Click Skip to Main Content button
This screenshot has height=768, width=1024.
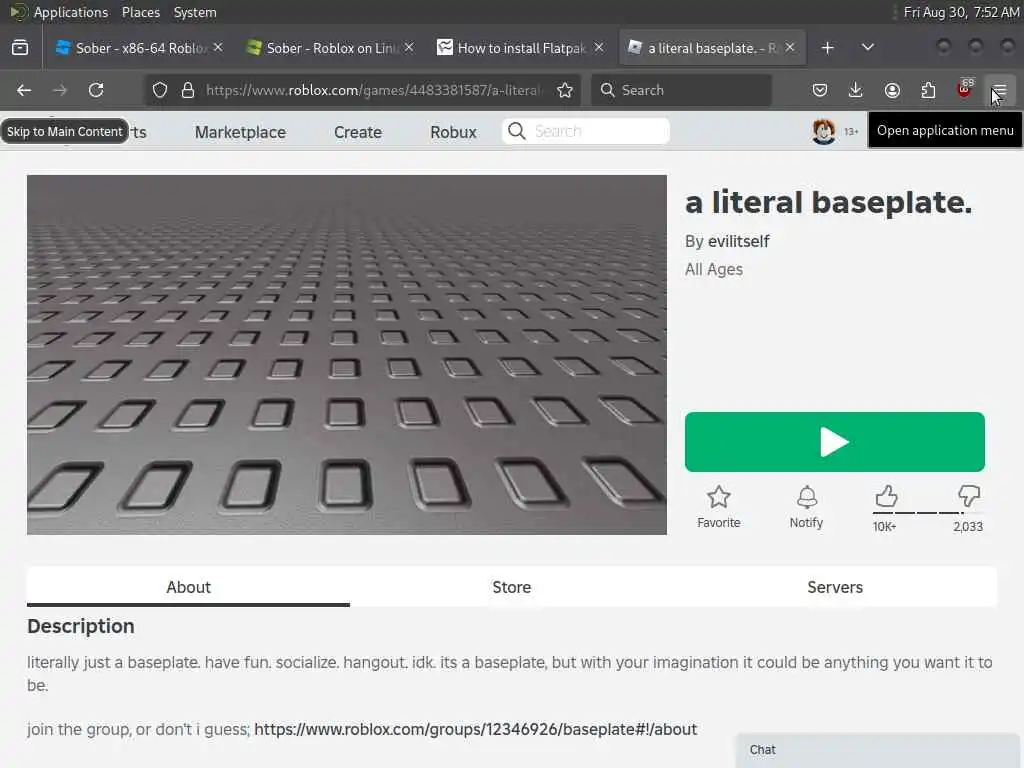coord(65,131)
